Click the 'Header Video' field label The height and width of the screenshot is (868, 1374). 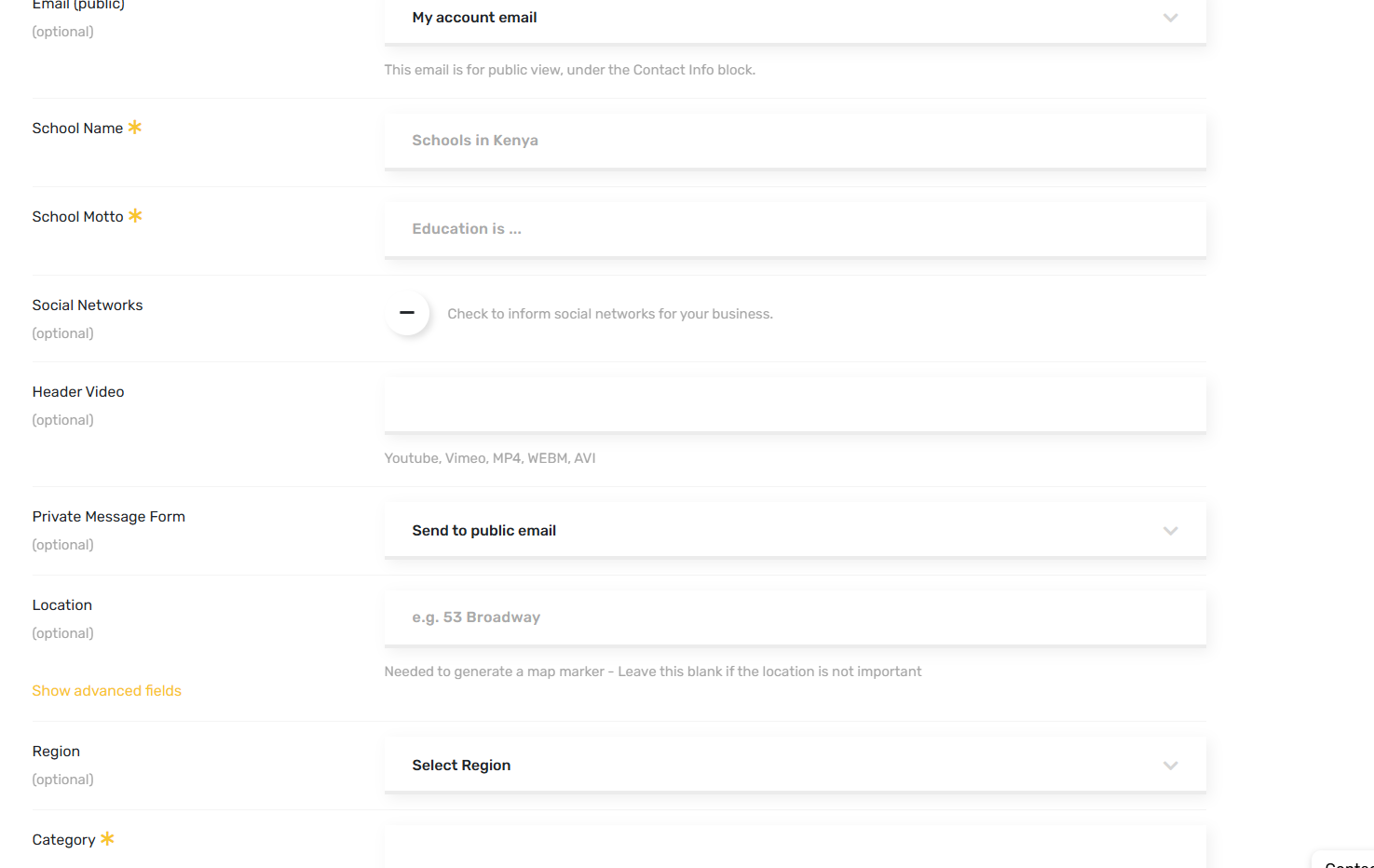[78, 392]
